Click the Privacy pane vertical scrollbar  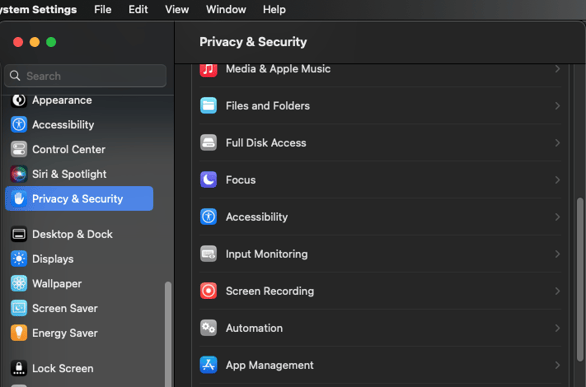click(x=580, y=279)
